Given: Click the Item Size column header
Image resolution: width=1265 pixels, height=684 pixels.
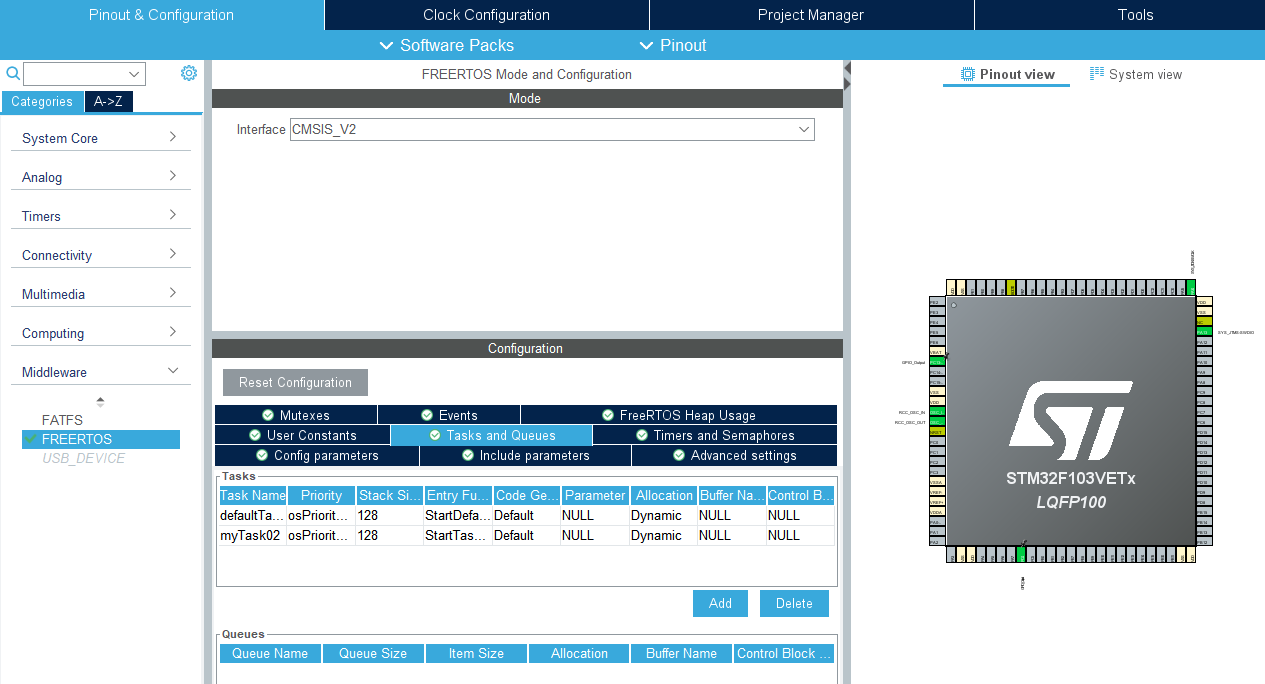Looking at the screenshot, I should tap(476, 653).
